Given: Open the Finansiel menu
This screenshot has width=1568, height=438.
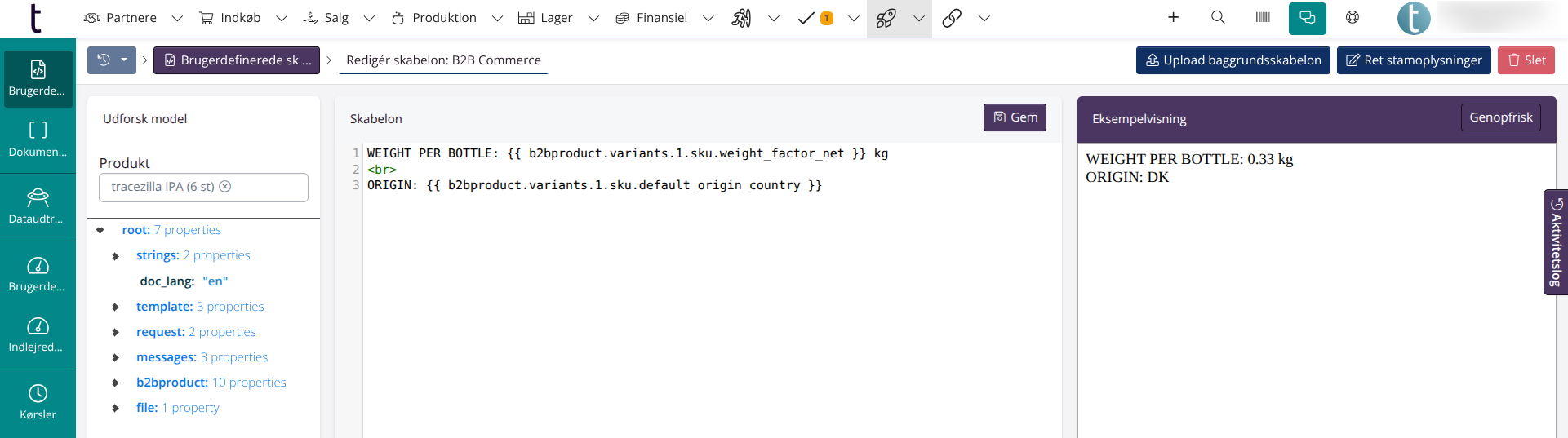Looking at the screenshot, I should (x=662, y=18).
